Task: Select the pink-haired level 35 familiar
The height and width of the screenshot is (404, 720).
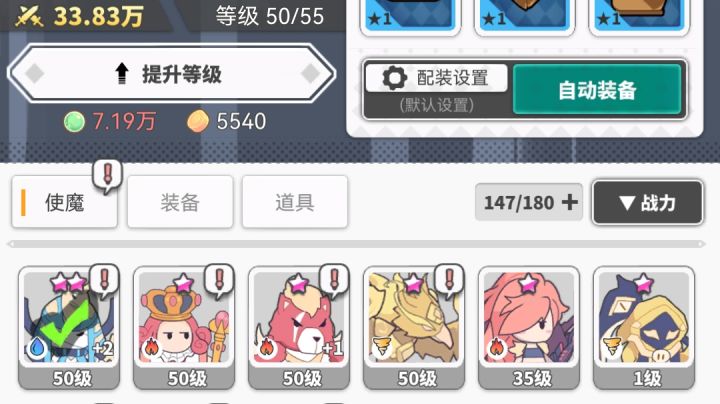Action: (x=529, y=328)
